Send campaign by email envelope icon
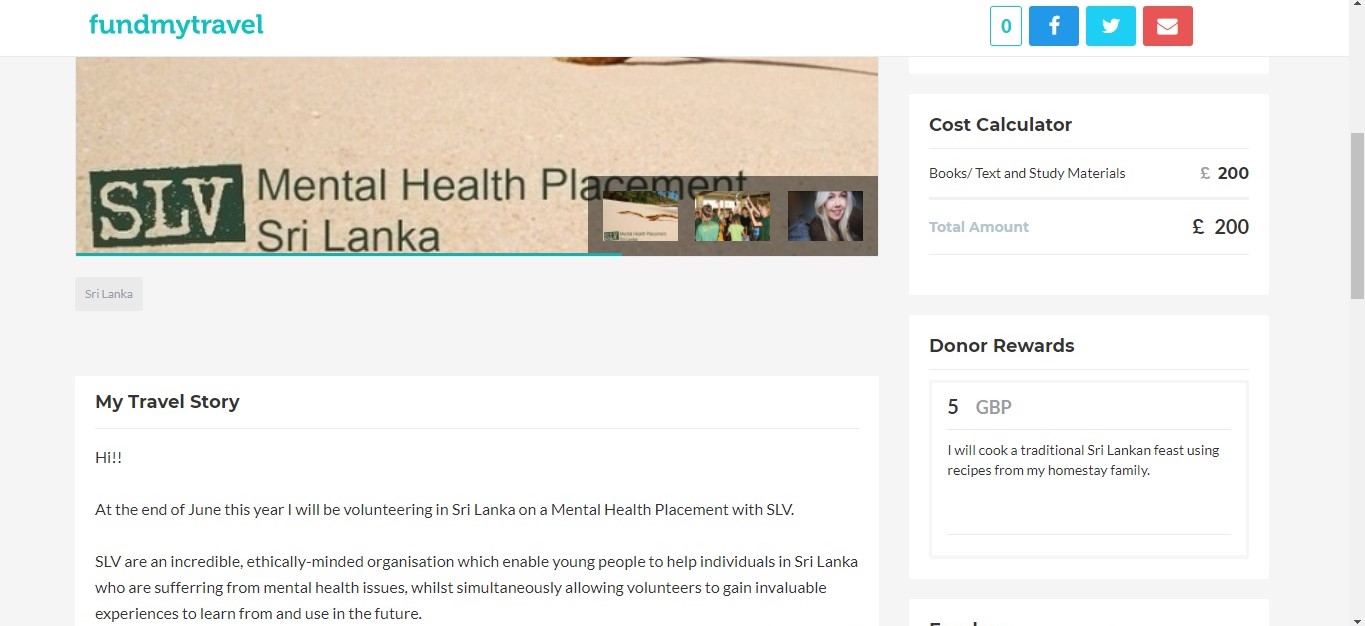1365x626 pixels. click(x=1167, y=26)
